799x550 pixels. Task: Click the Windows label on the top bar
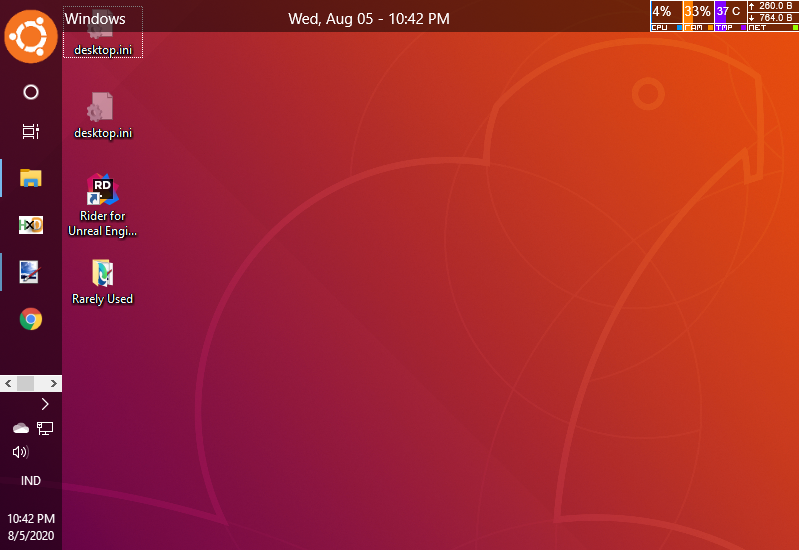tap(95, 19)
